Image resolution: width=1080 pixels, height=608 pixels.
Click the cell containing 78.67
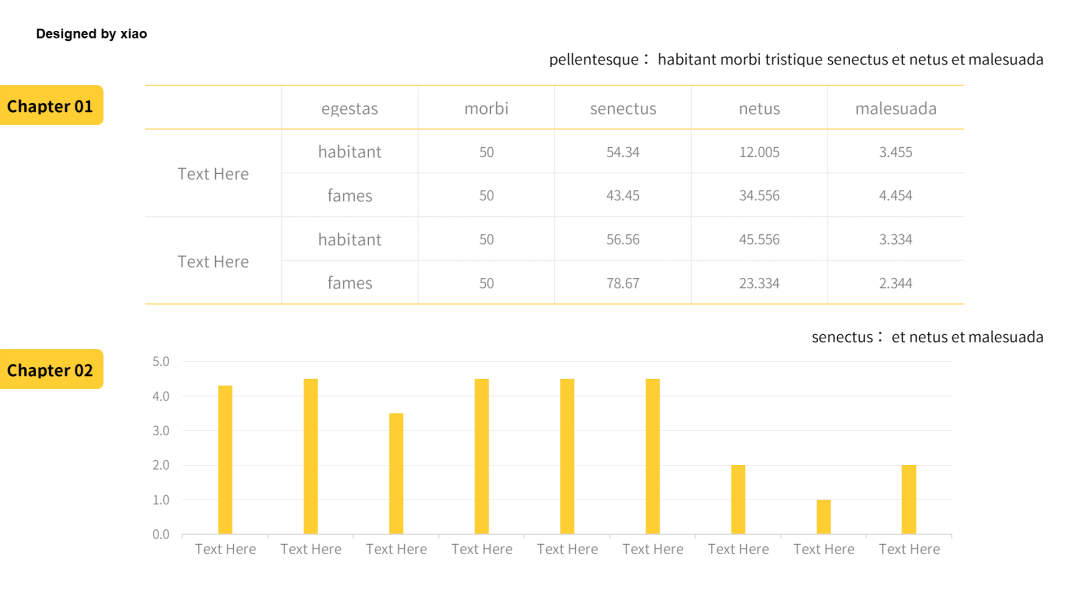[x=623, y=282]
